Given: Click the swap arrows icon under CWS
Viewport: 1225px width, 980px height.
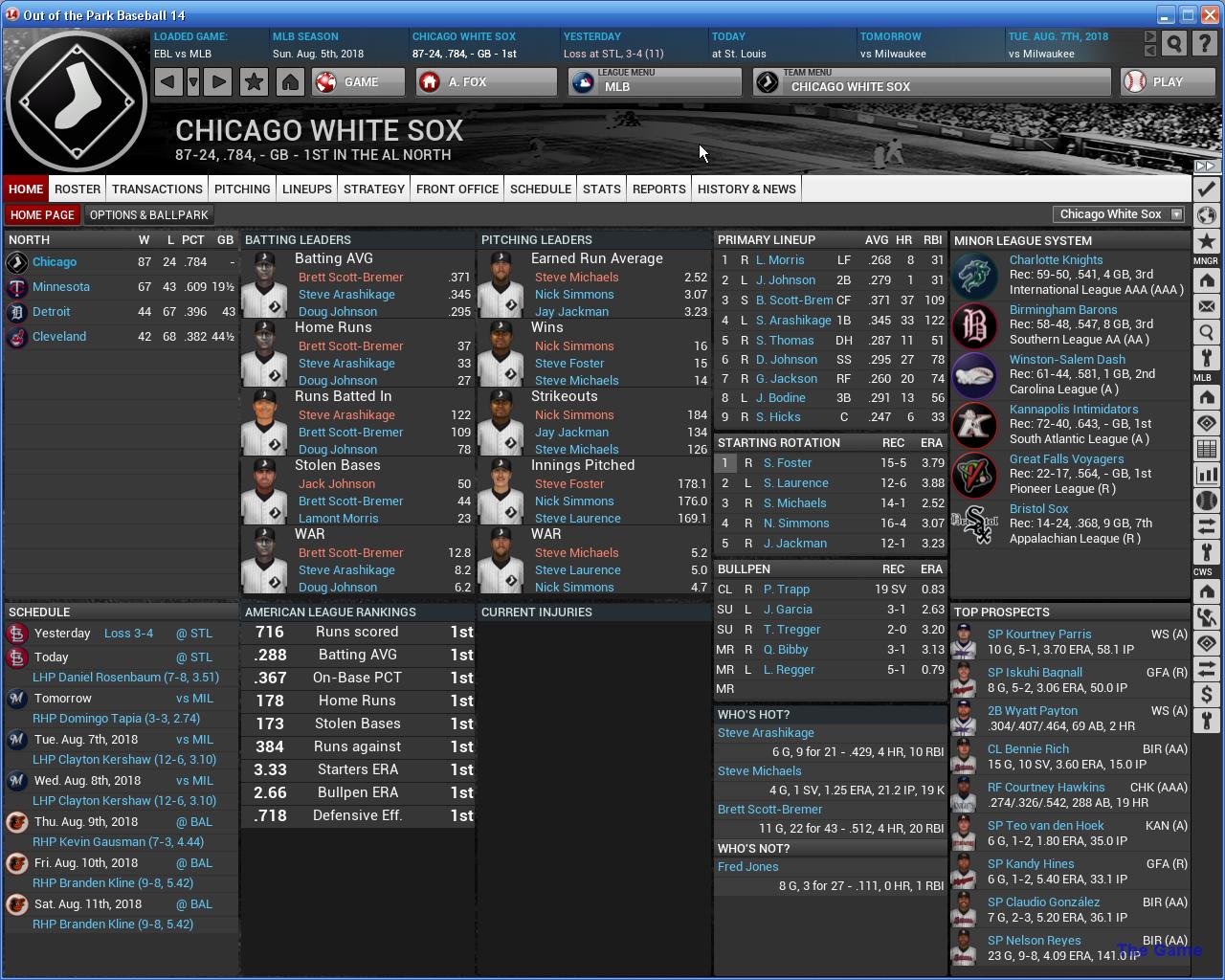Looking at the screenshot, I should coord(1206,669).
